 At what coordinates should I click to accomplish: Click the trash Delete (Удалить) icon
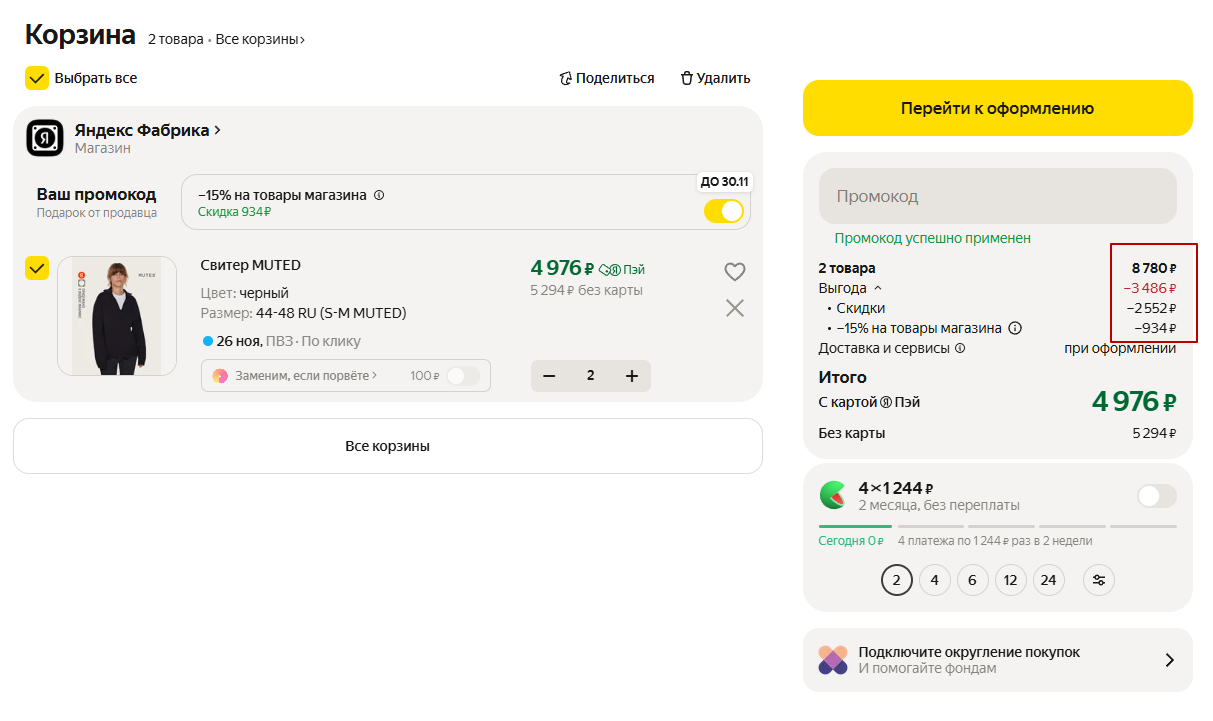point(686,78)
